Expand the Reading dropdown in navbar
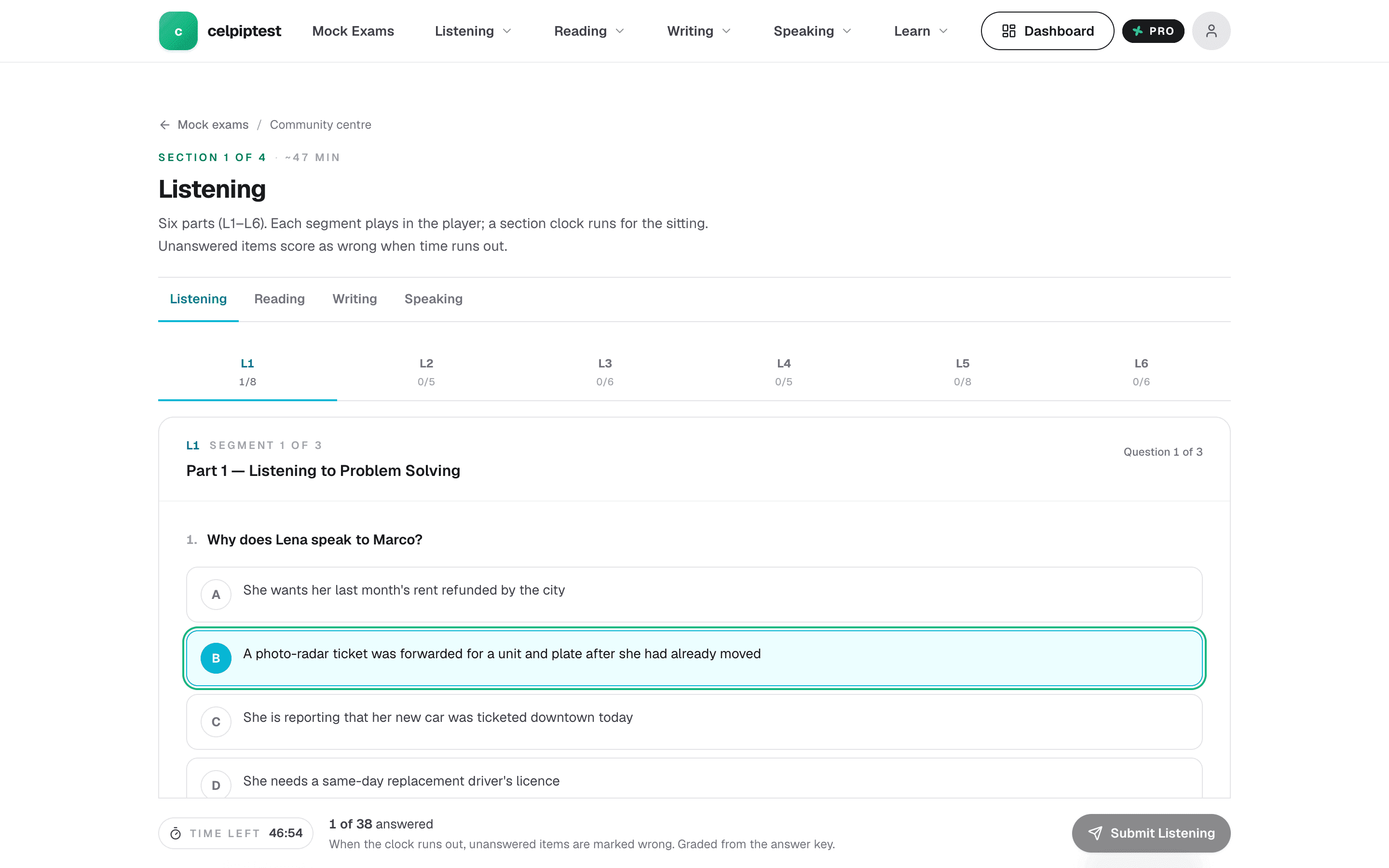This screenshot has height=868, width=1389. pyautogui.click(x=589, y=31)
